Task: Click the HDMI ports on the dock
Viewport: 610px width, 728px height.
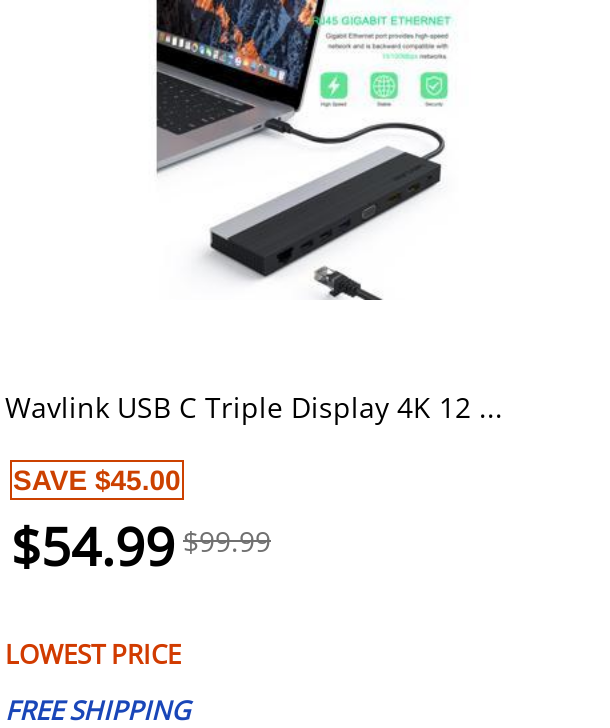Action: click(x=402, y=193)
